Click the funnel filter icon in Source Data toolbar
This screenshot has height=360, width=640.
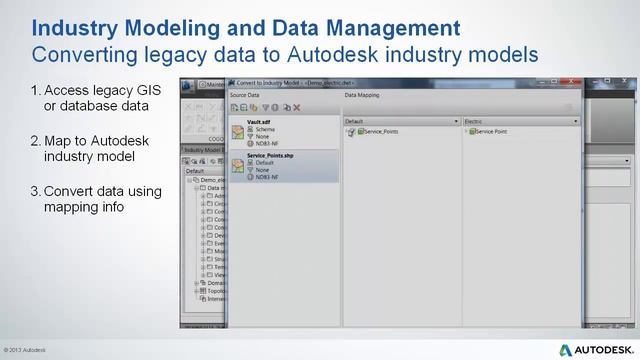coord(266,108)
